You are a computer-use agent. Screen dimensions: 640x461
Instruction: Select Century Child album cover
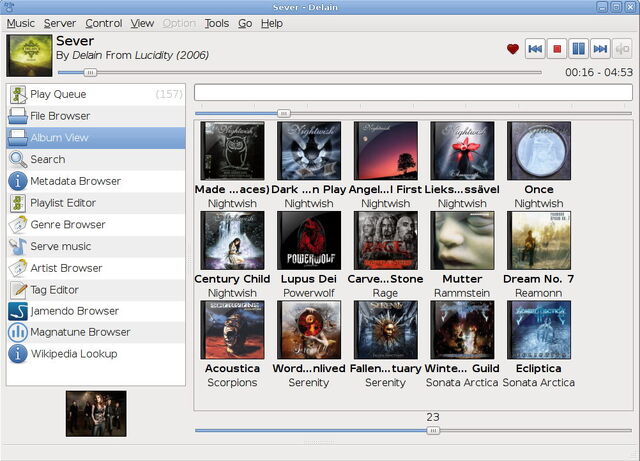[232, 241]
